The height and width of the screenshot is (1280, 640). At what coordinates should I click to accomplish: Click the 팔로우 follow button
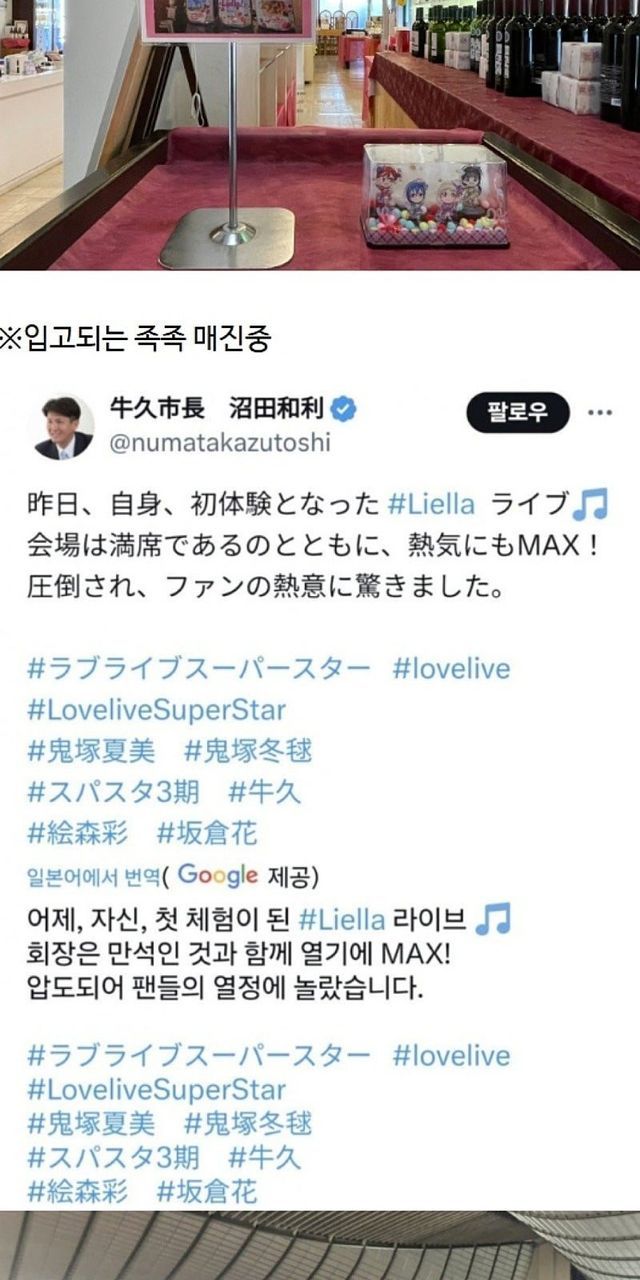pyautogui.click(x=518, y=412)
